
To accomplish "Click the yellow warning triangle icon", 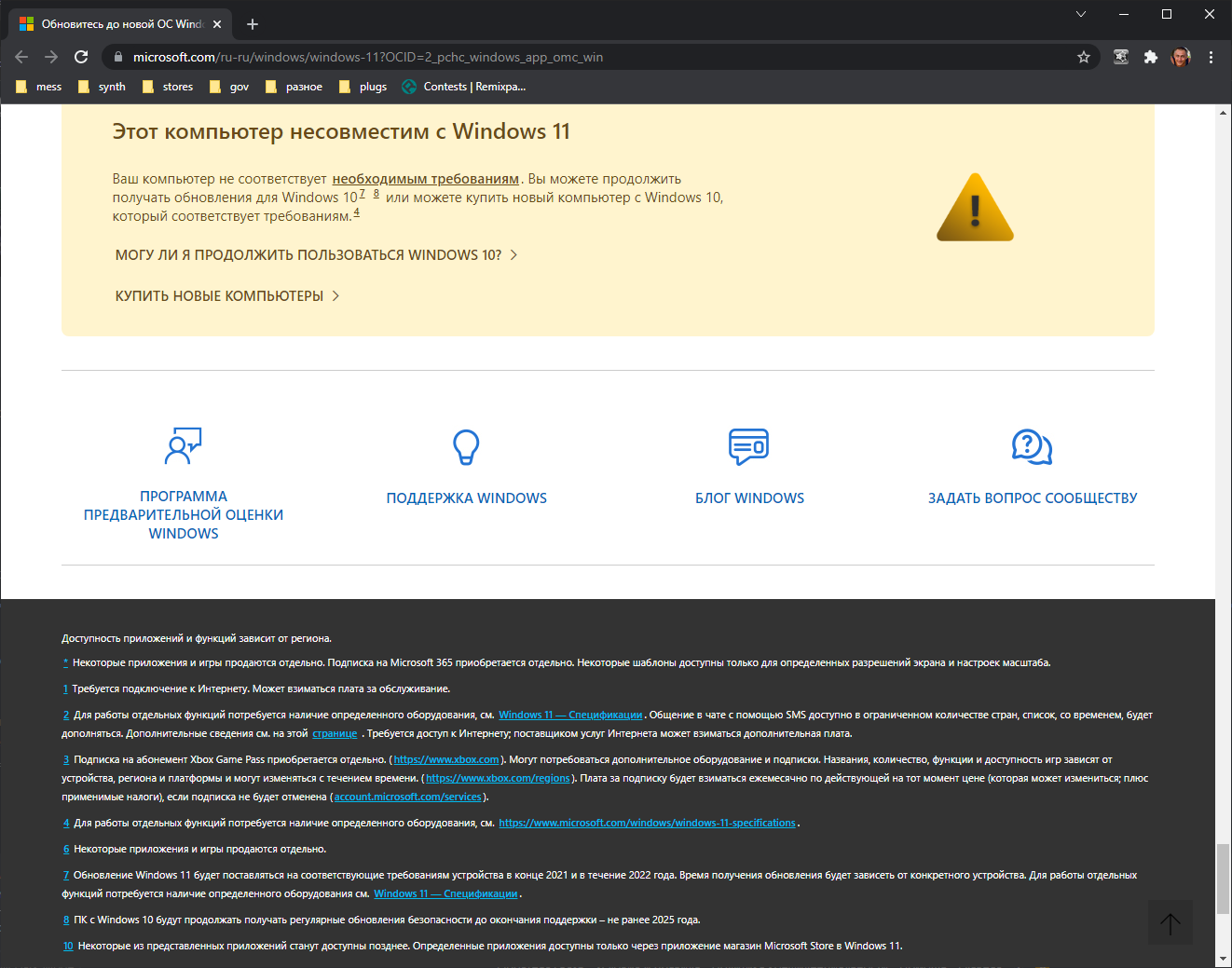I will coord(975,208).
